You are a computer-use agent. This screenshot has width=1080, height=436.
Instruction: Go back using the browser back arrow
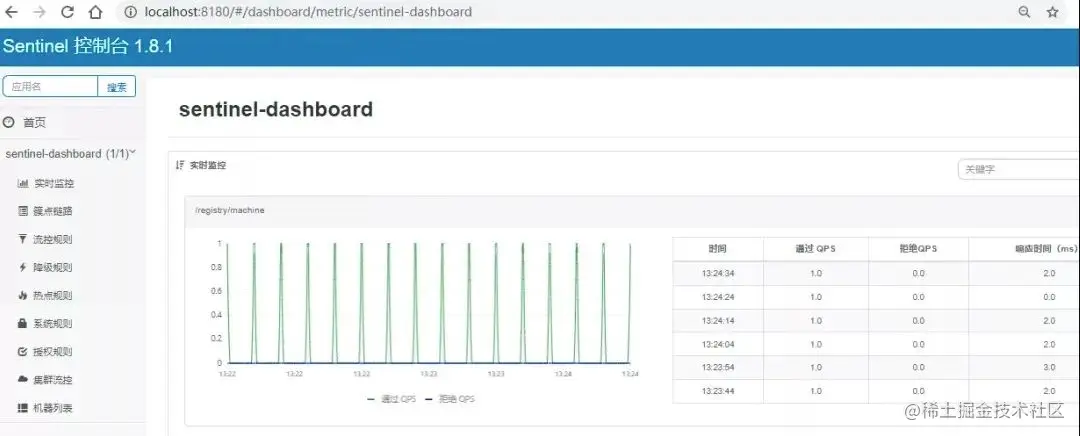[x=12, y=12]
